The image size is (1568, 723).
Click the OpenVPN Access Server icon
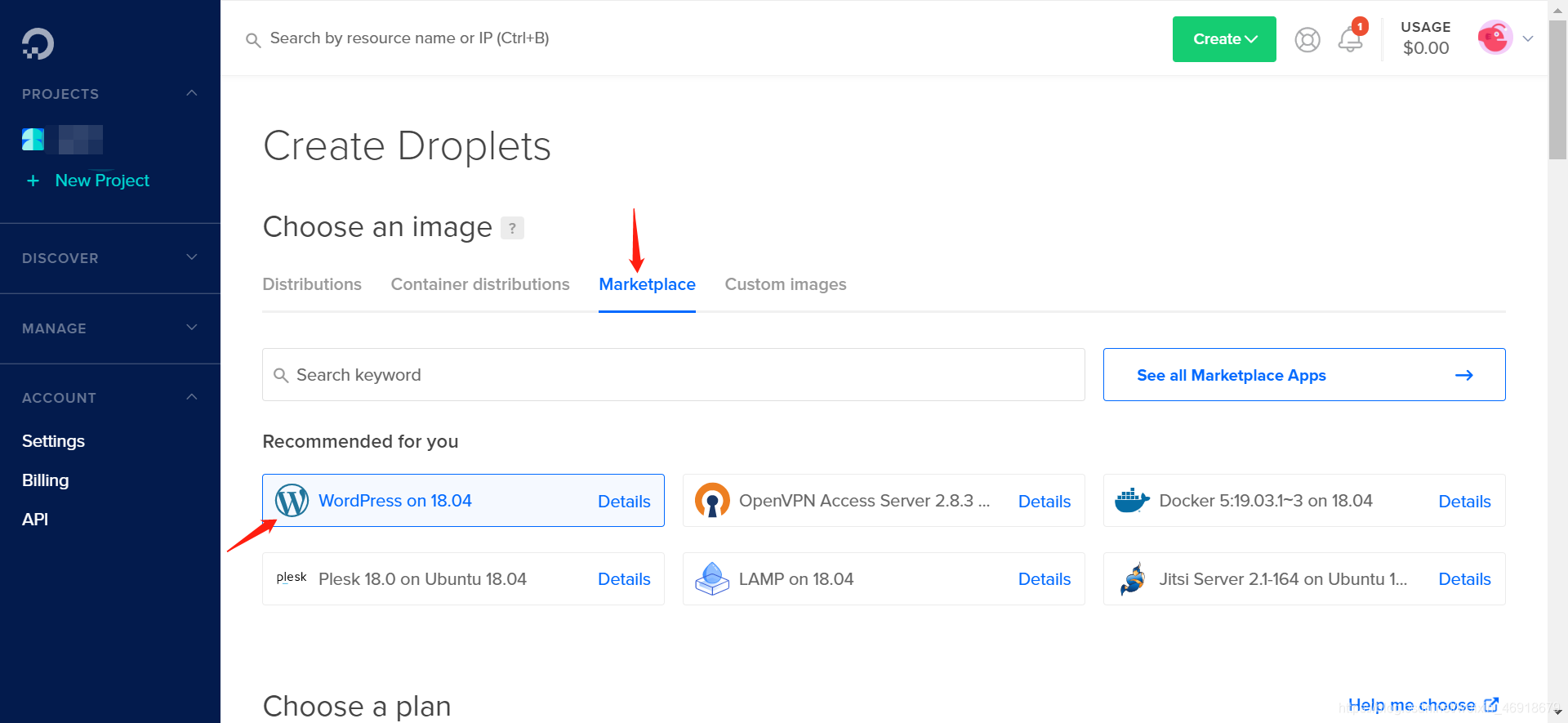[x=711, y=500]
